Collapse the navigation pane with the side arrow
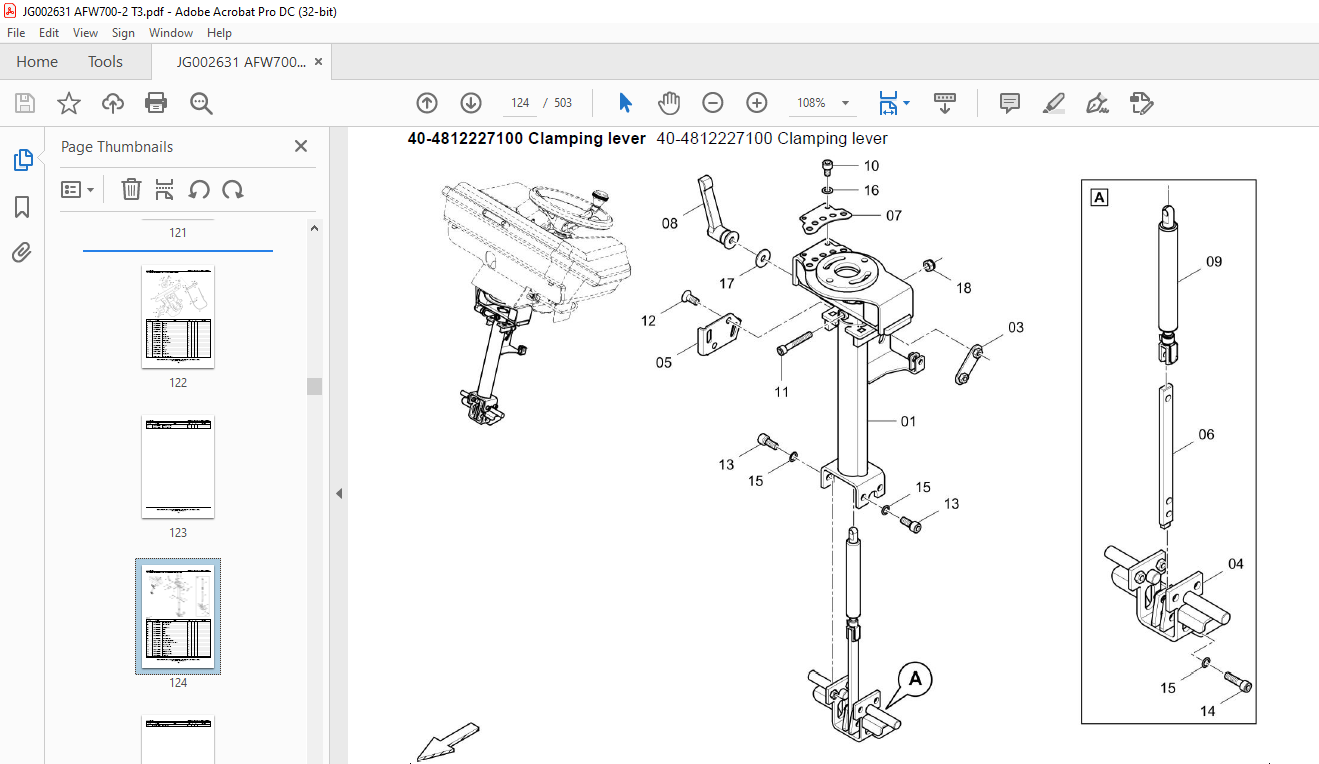Viewport: 1319px width, 764px height. pyautogui.click(x=338, y=493)
